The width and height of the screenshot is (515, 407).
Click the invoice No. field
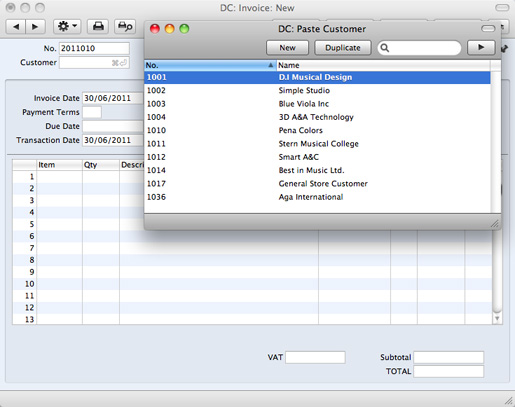[x=94, y=48]
